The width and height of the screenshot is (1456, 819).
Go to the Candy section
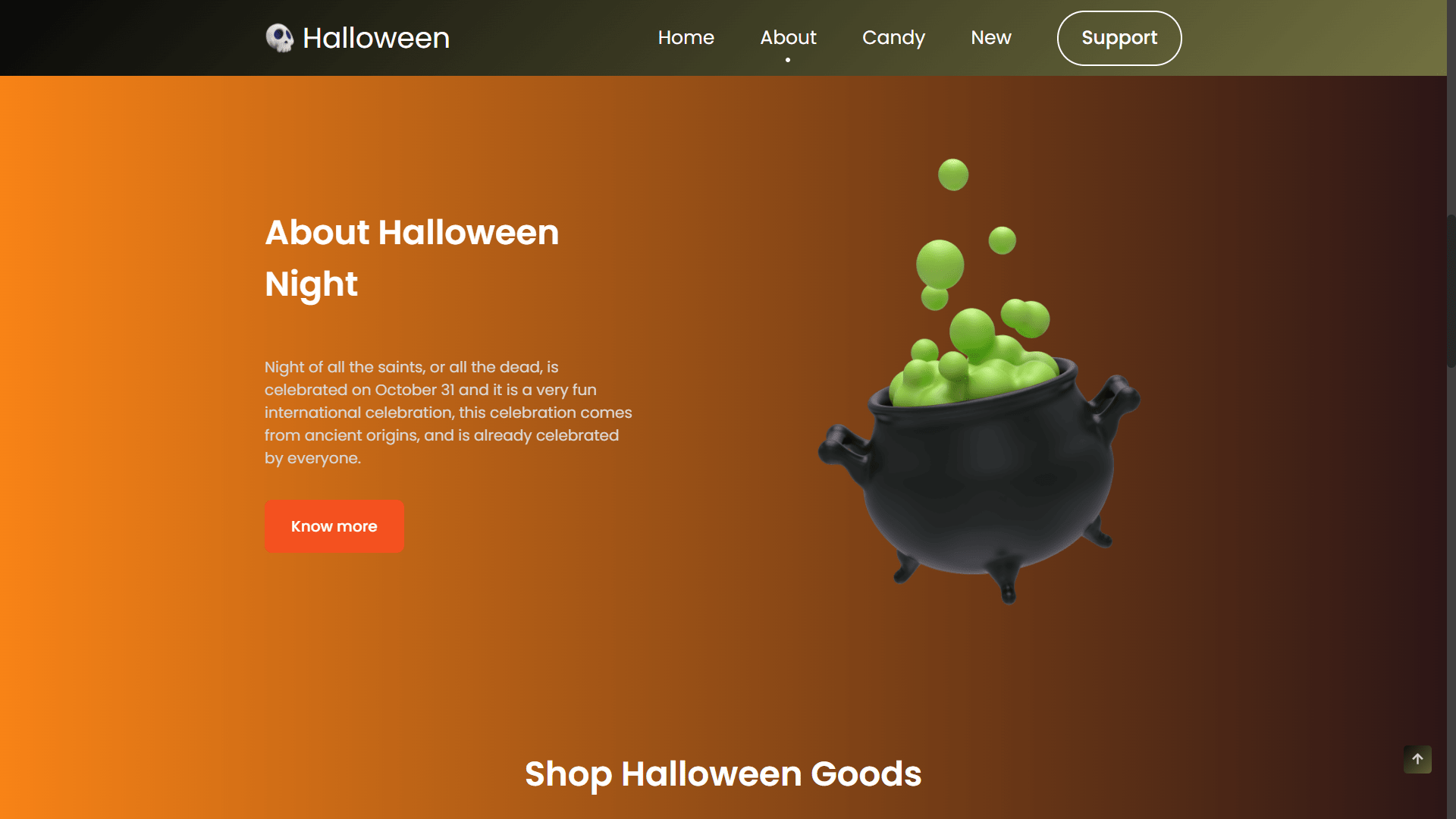tap(893, 38)
